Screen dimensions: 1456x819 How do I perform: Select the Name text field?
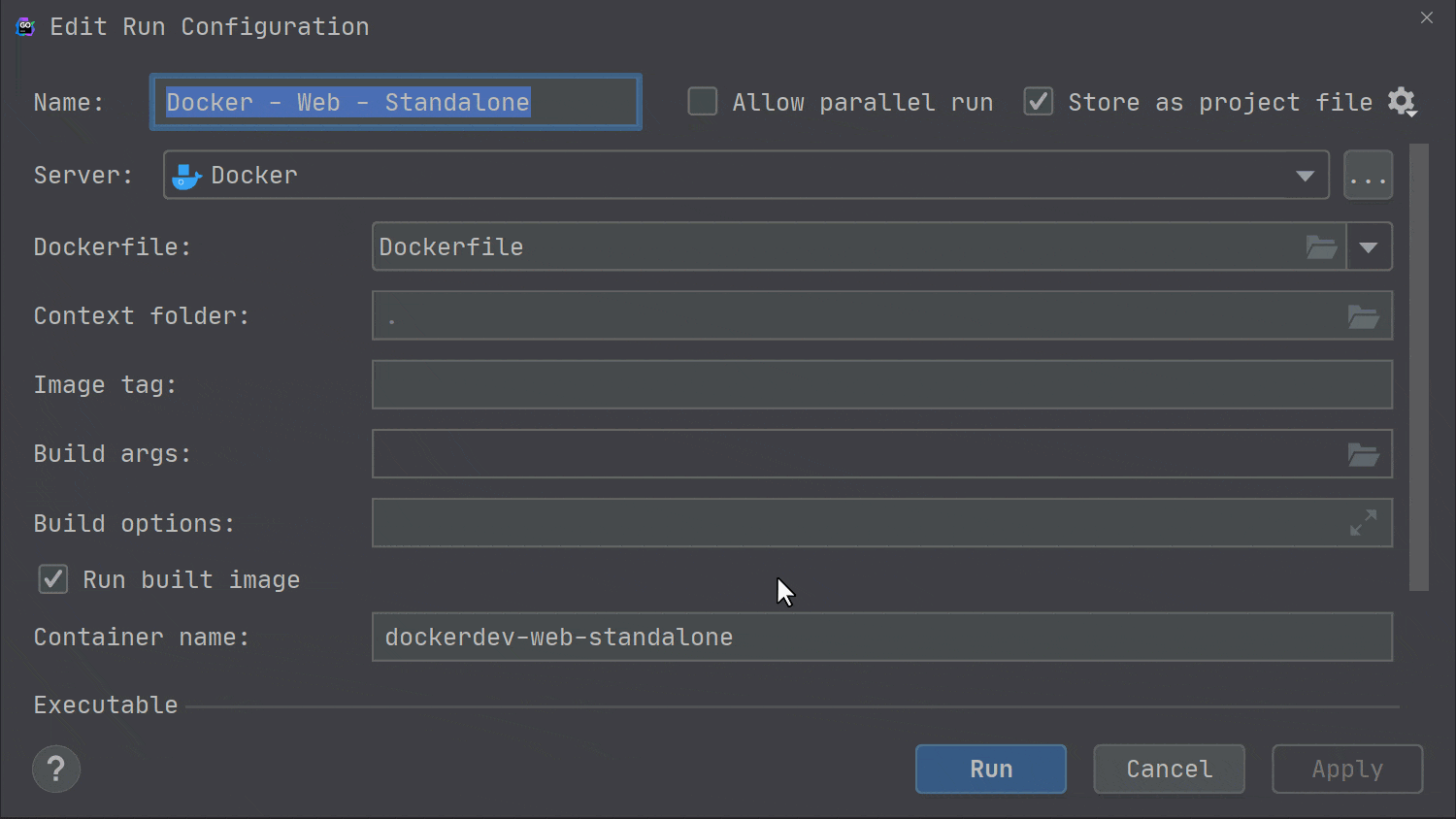click(395, 101)
